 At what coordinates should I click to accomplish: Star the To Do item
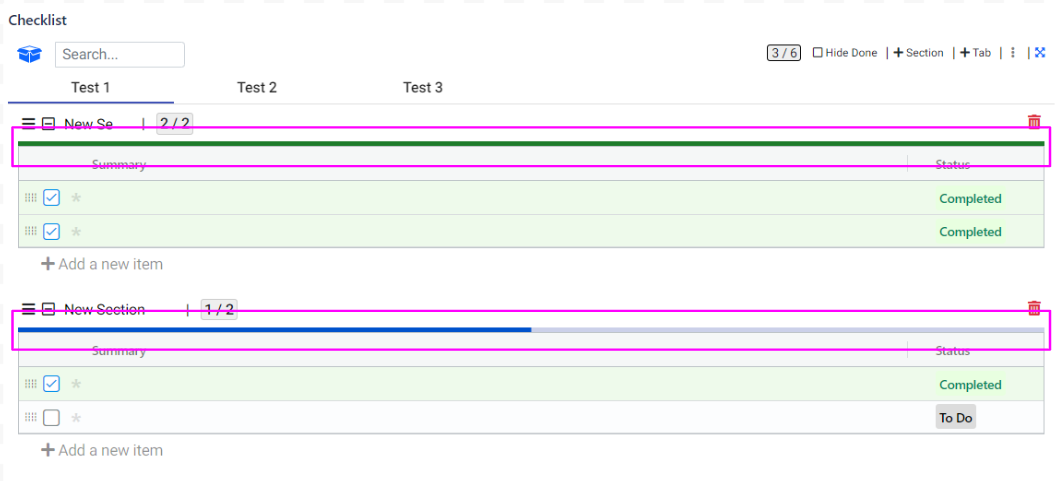[76, 418]
